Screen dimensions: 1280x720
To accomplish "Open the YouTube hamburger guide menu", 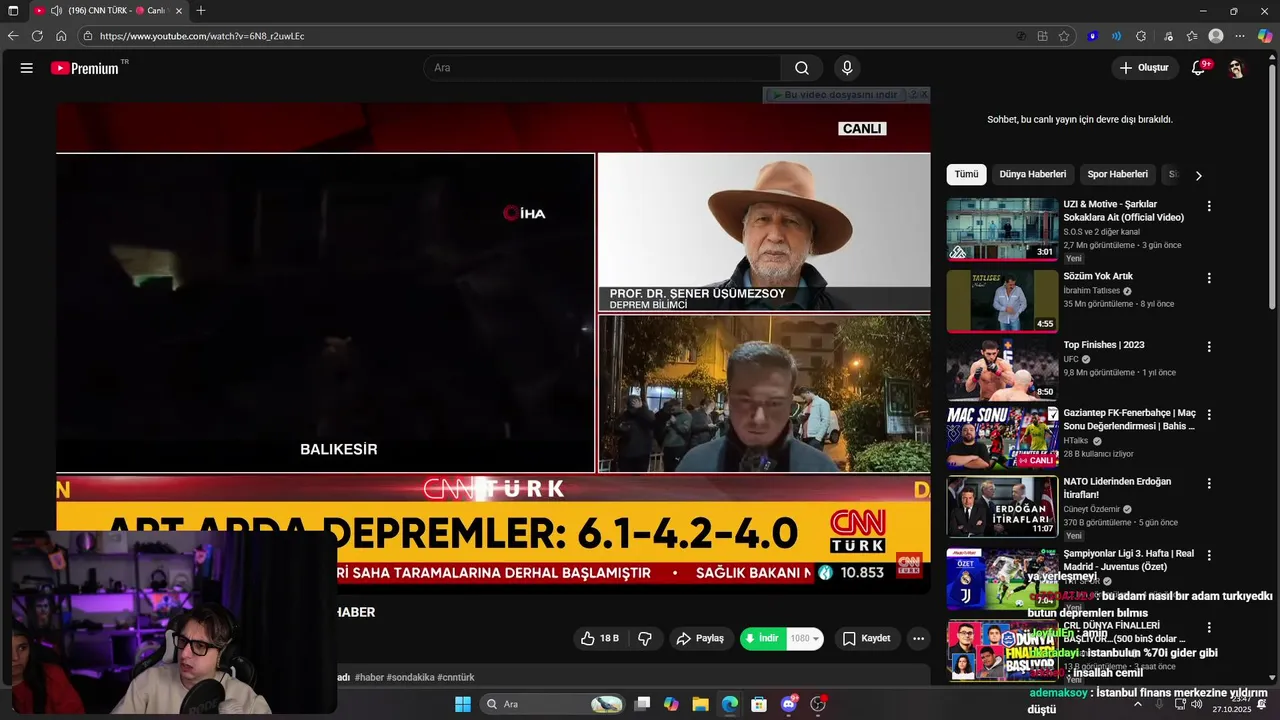I will 26,68.
